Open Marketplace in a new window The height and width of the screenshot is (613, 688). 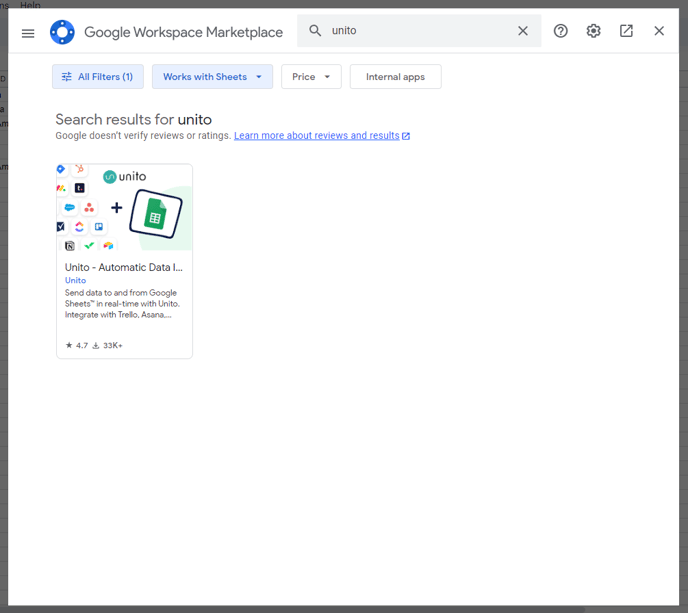click(626, 31)
